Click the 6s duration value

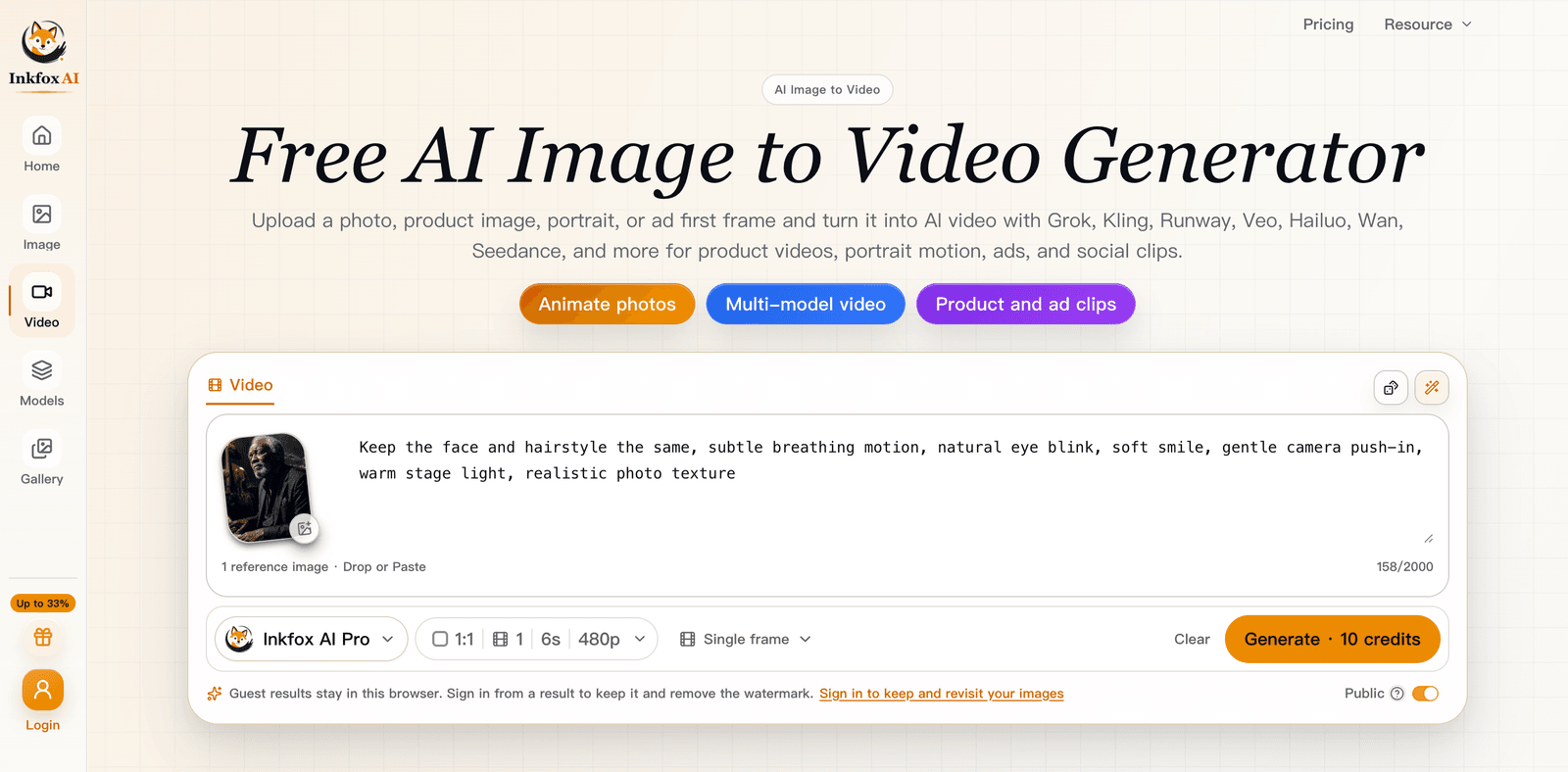[551, 639]
